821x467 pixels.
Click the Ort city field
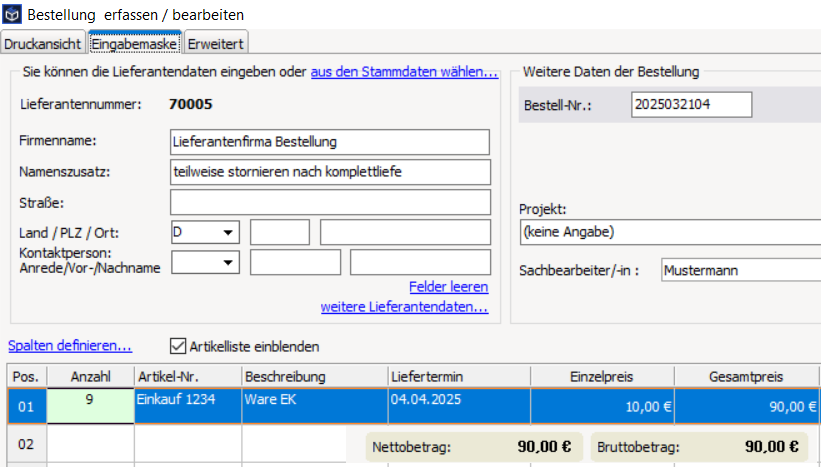pyautogui.click(x=405, y=232)
